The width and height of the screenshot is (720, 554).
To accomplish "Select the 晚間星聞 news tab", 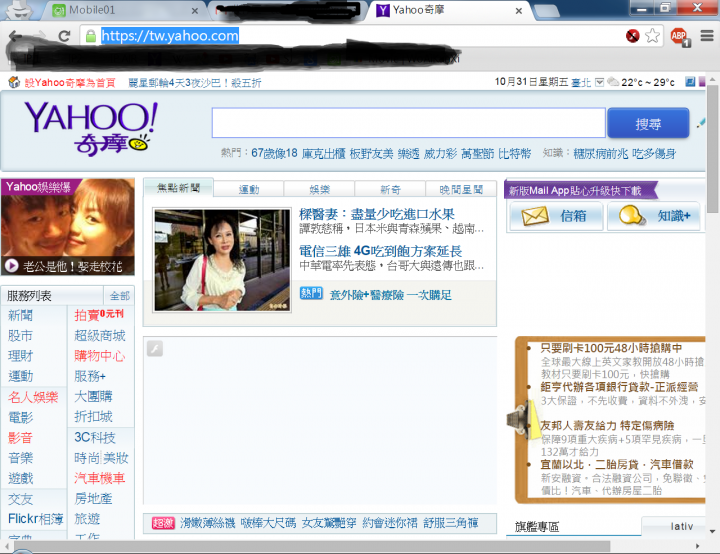I will [x=461, y=189].
